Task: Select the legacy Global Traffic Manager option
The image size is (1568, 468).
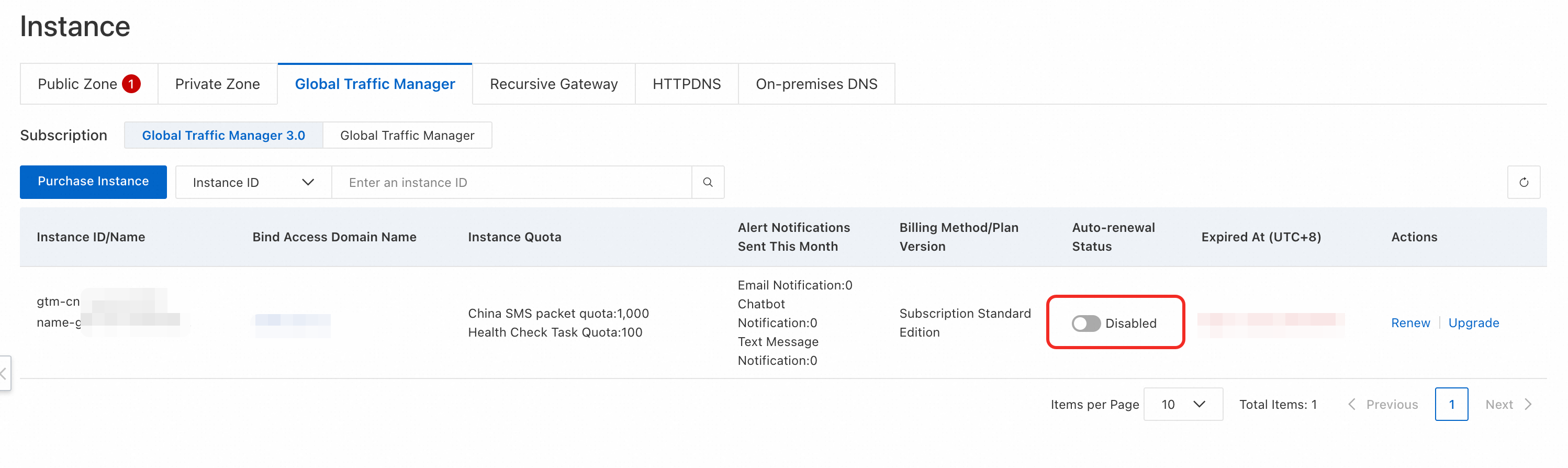Action: [x=407, y=135]
